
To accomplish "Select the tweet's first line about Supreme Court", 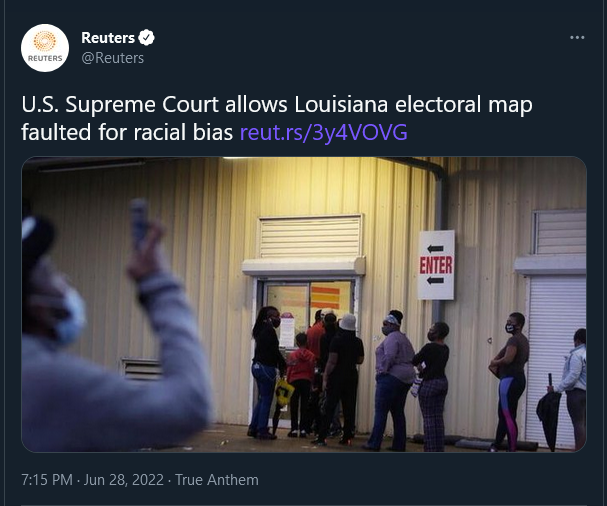I will [277, 105].
